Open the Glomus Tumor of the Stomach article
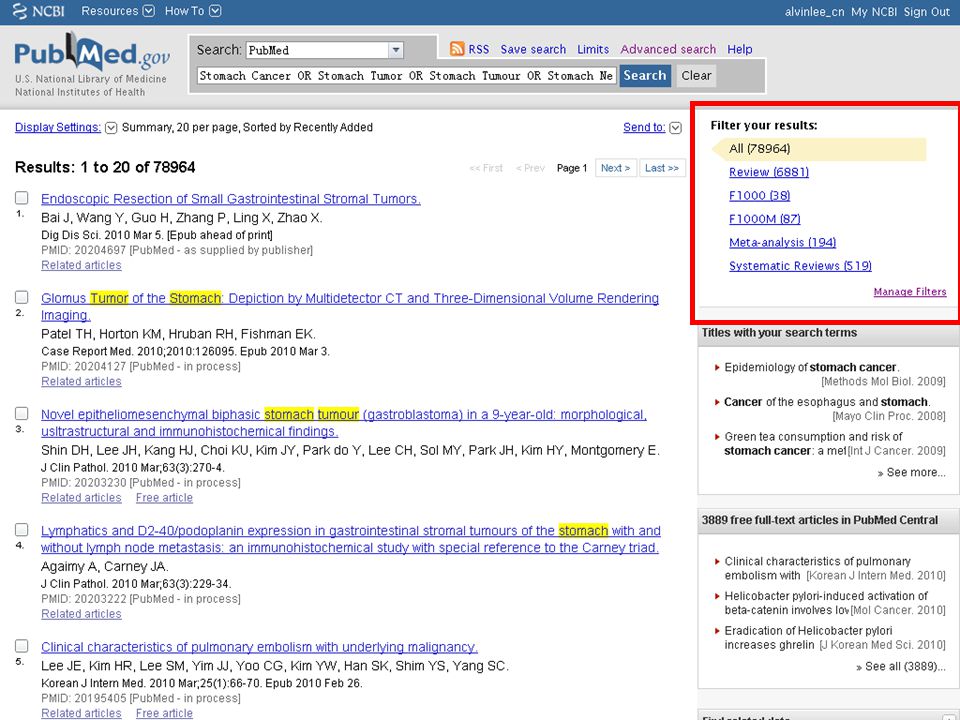This screenshot has height=720, width=960. pyautogui.click(x=350, y=306)
